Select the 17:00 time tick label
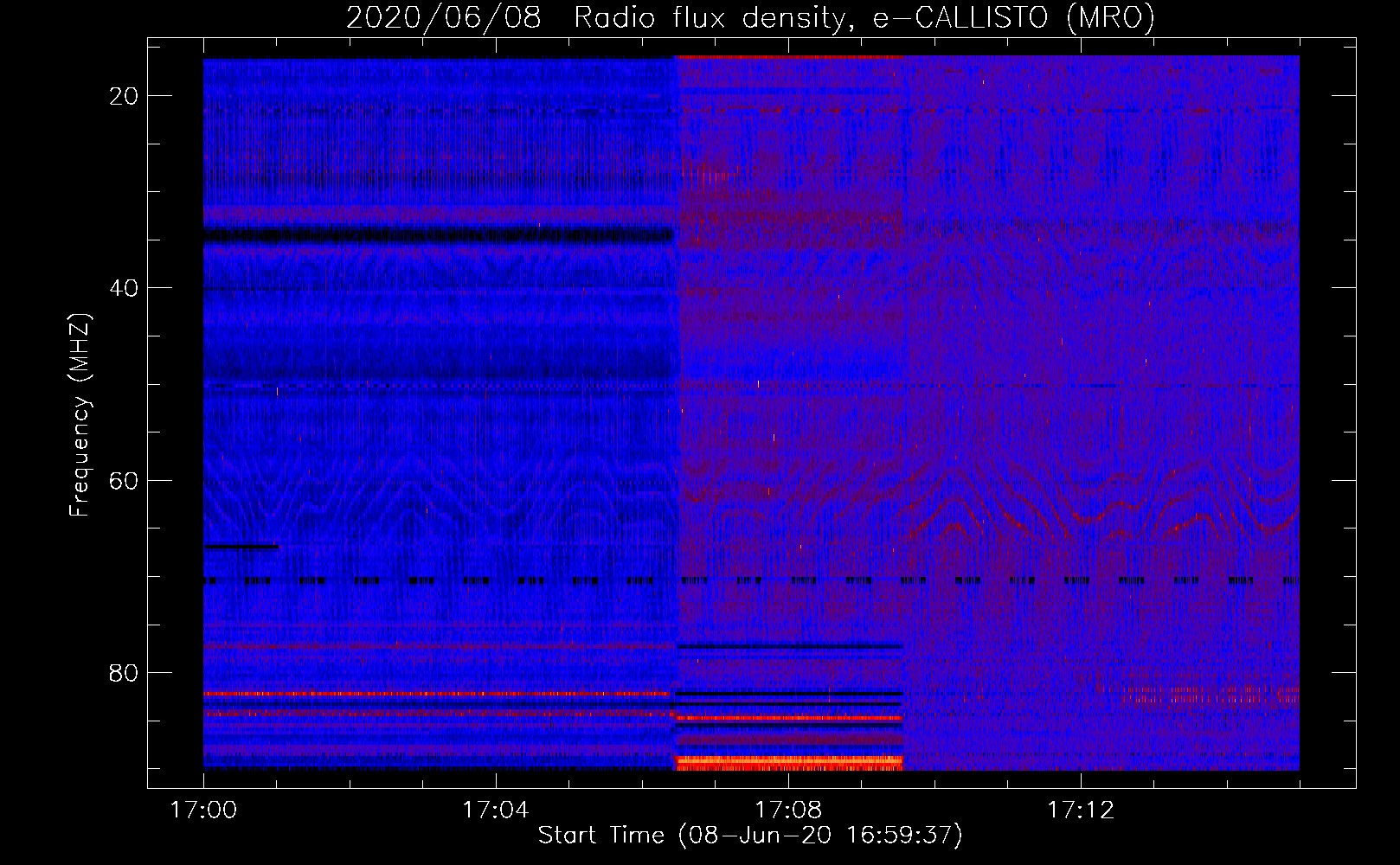Image resolution: width=1400 pixels, height=865 pixels. point(203,811)
